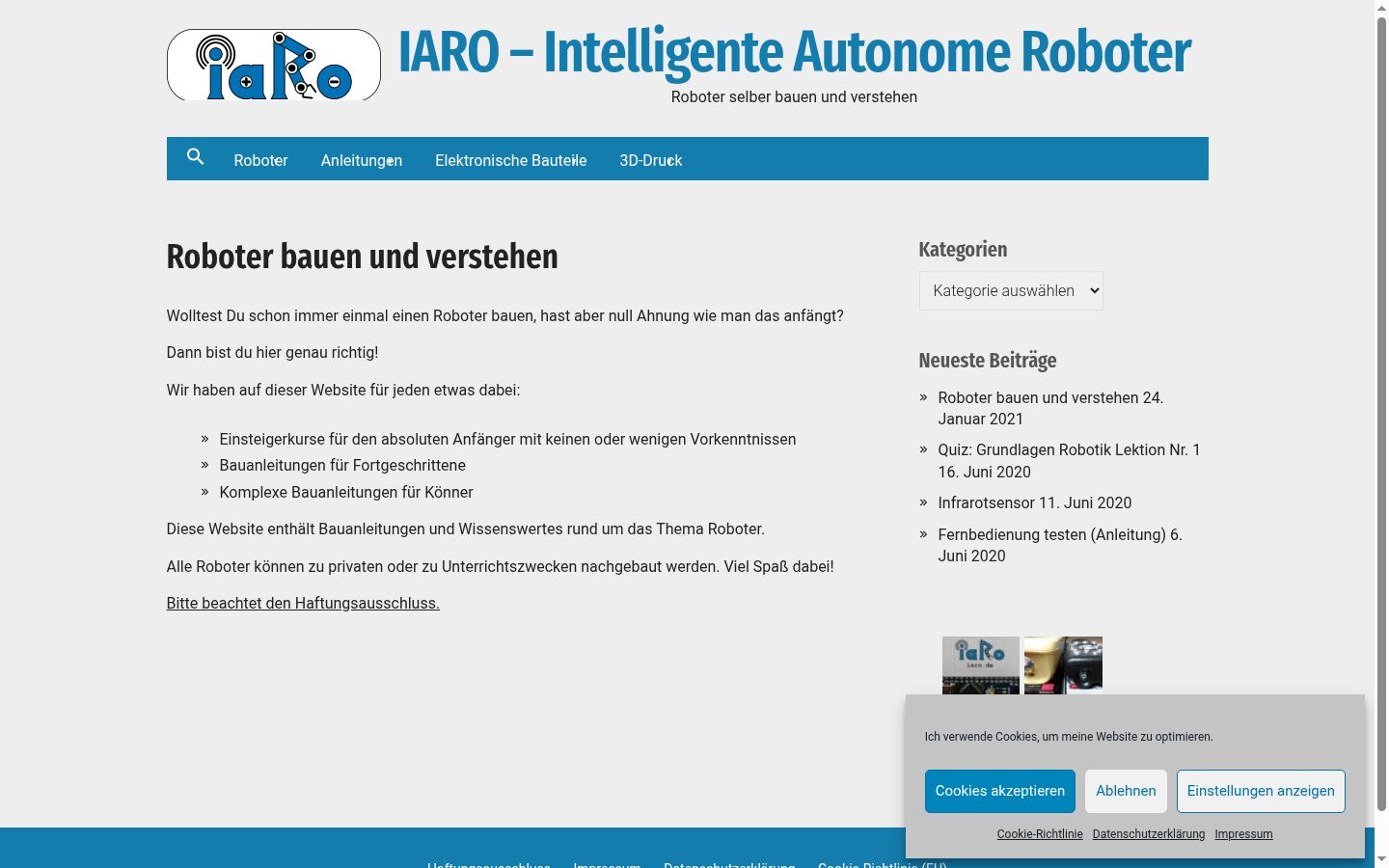The height and width of the screenshot is (868, 1389).
Task: Click the site title IARO – Intelligente Autonome Roboter
Action: tap(794, 52)
